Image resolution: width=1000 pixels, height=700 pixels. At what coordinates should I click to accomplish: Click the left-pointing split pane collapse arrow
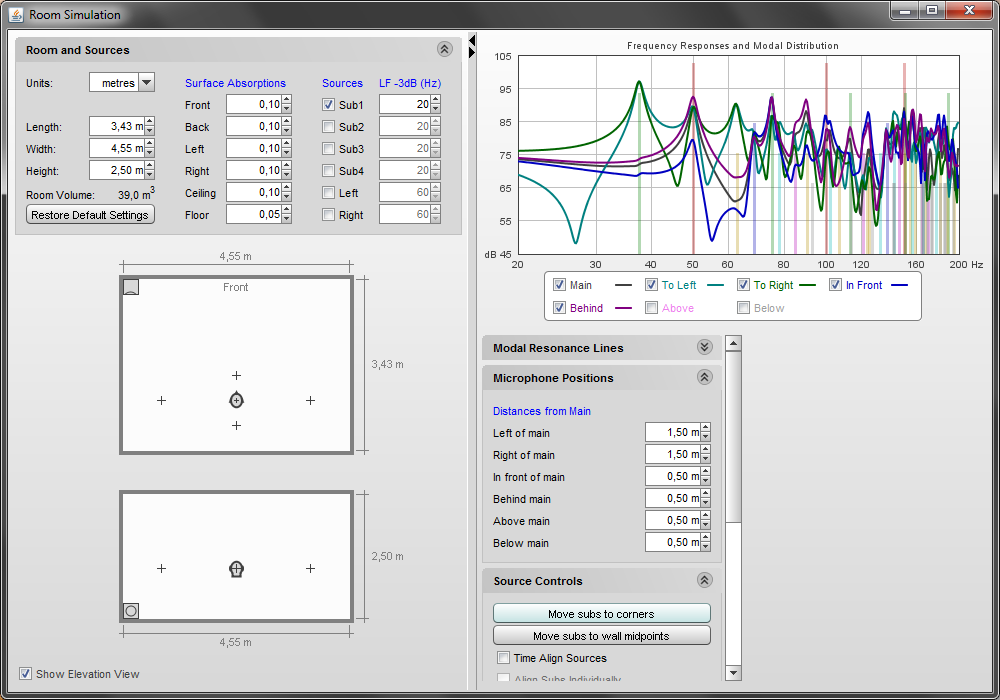coord(472,40)
